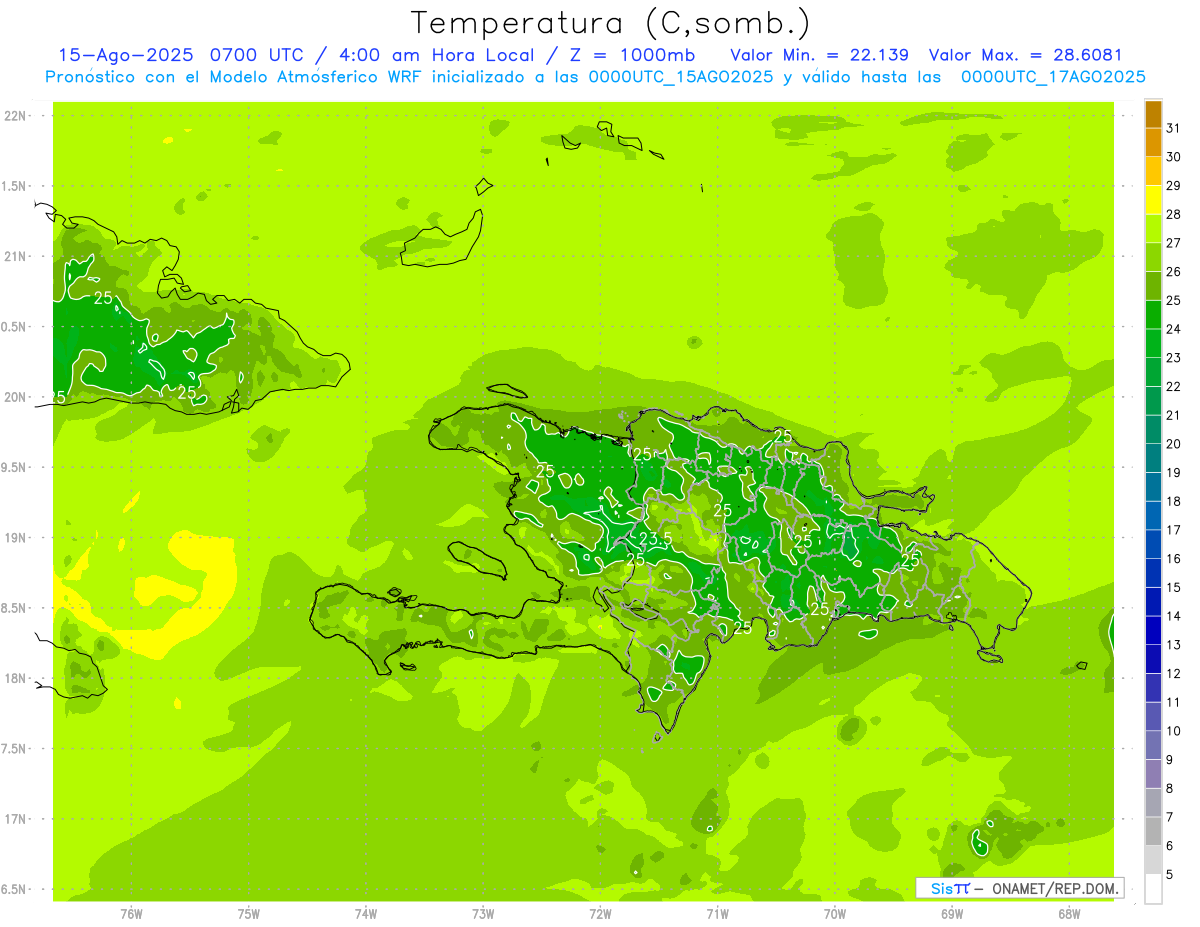Click the '72W' longitude axis label

[x=600, y=913]
